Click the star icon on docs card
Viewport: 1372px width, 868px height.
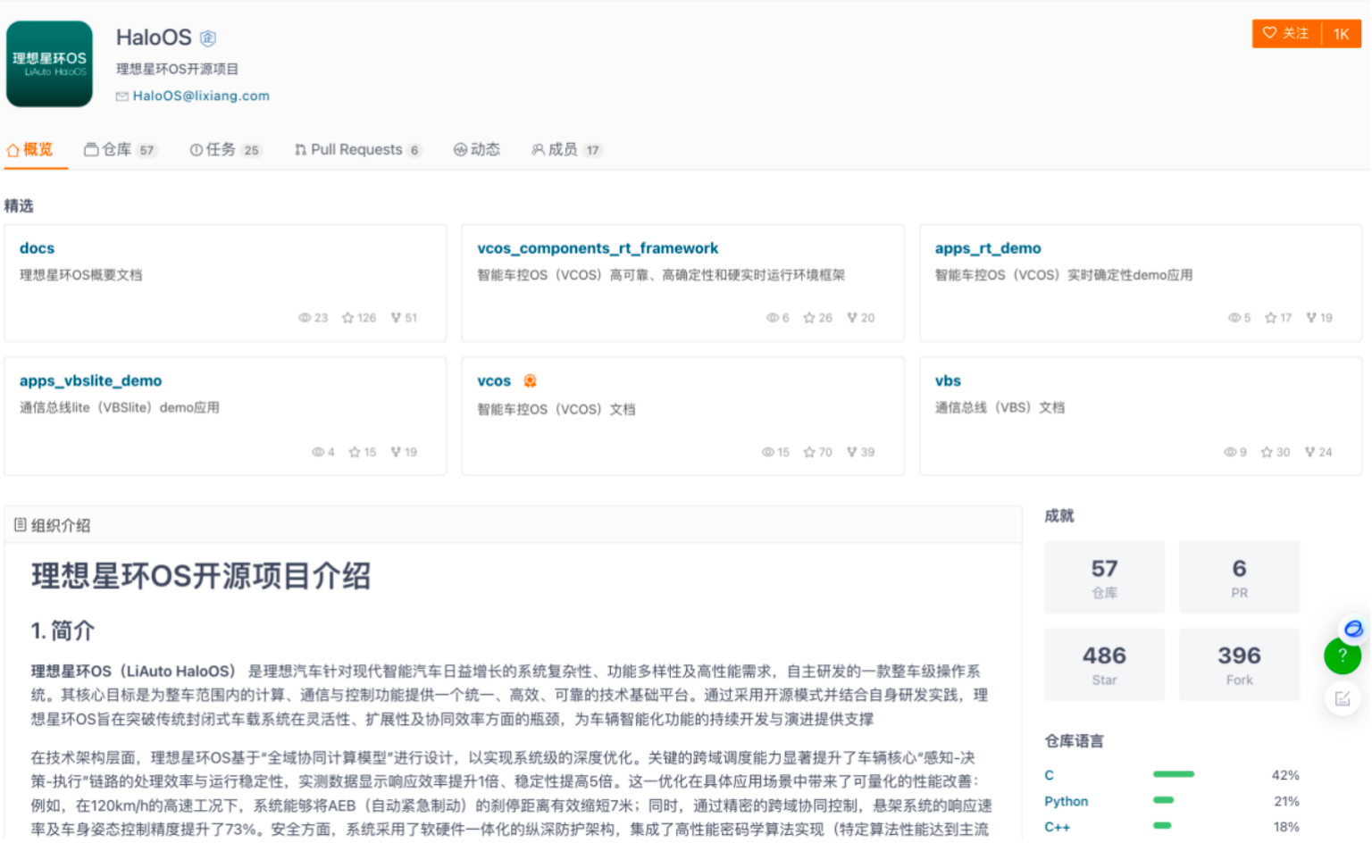pyautogui.click(x=348, y=318)
